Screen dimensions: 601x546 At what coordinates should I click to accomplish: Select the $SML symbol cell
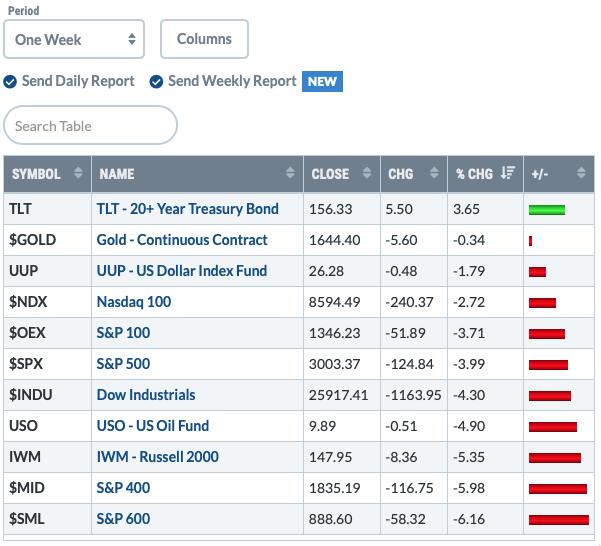(48, 519)
